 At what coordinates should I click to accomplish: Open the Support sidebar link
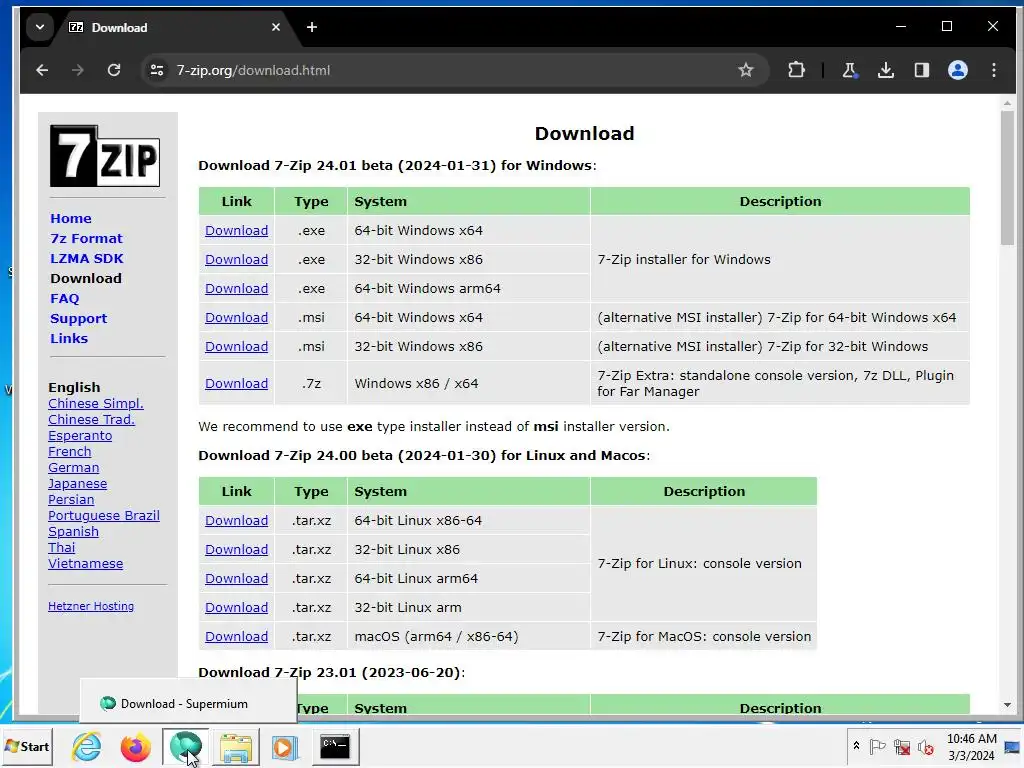click(x=78, y=319)
